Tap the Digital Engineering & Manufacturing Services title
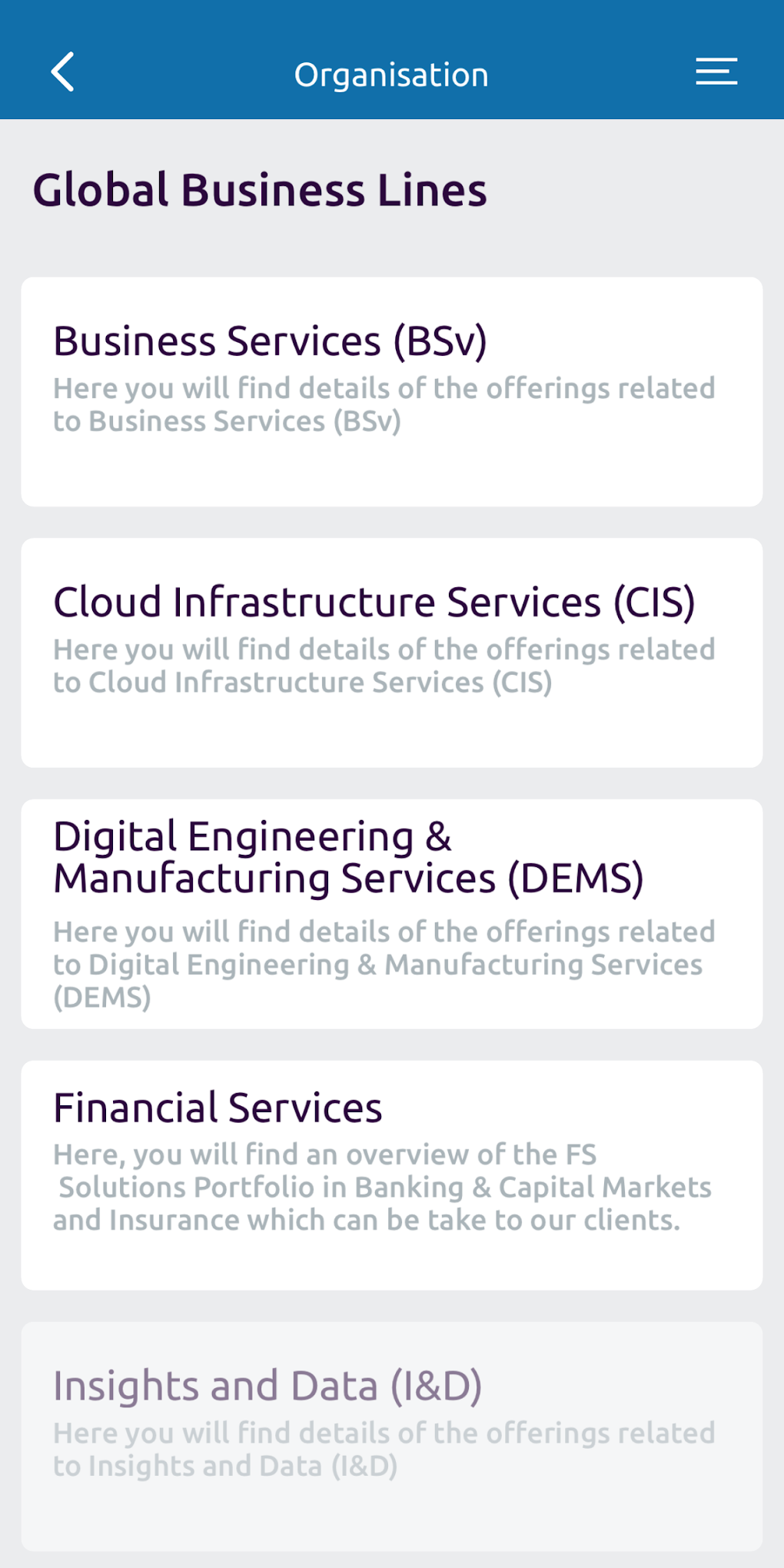Viewport: 784px width, 1568px height. pyautogui.click(x=348, y=858)
